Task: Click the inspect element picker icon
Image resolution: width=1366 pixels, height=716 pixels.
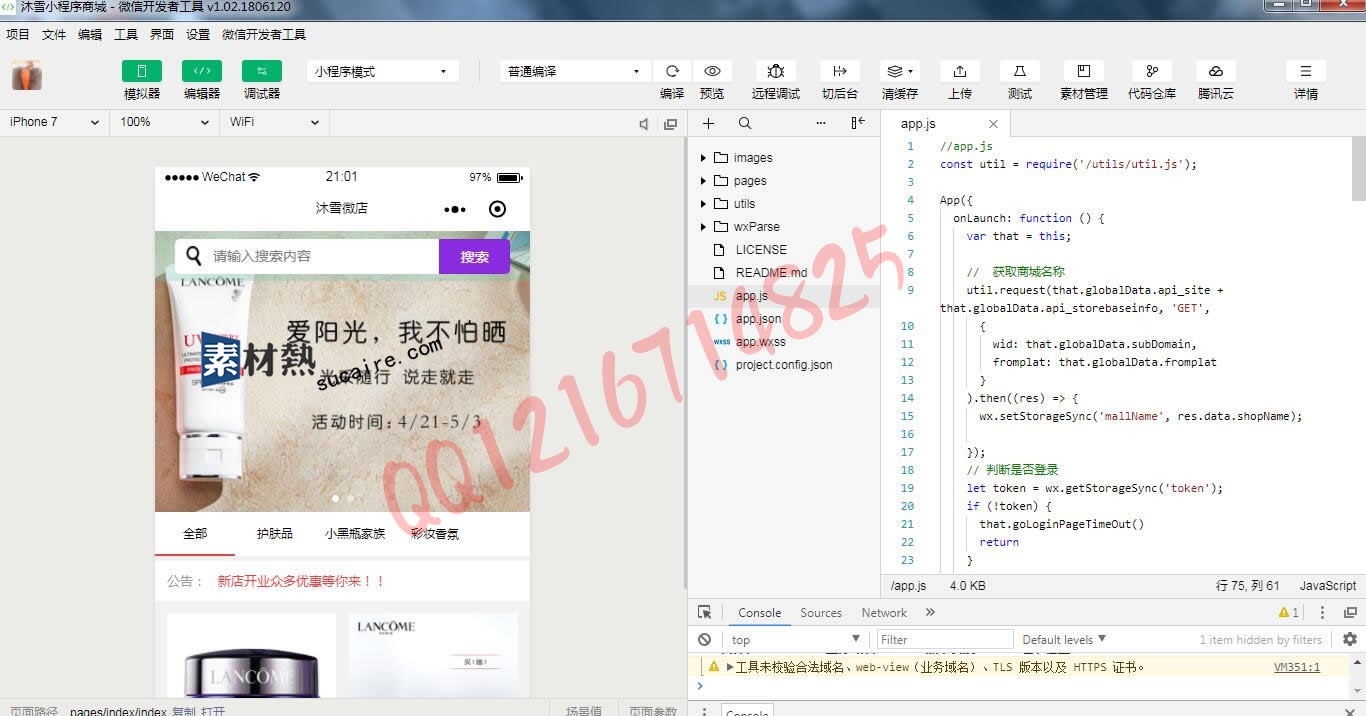Action: (x=705, y=613)
